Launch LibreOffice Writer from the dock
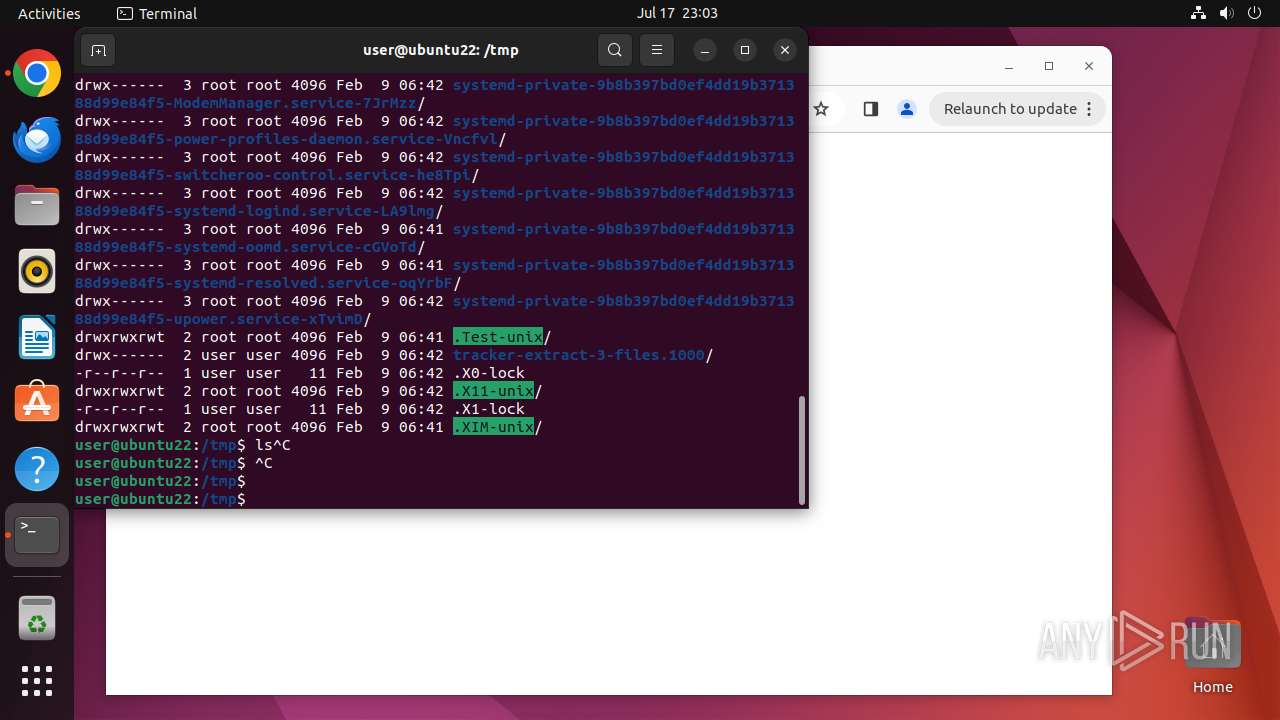The height and width of the screenshot is (720, 1280). click(37, 337)
